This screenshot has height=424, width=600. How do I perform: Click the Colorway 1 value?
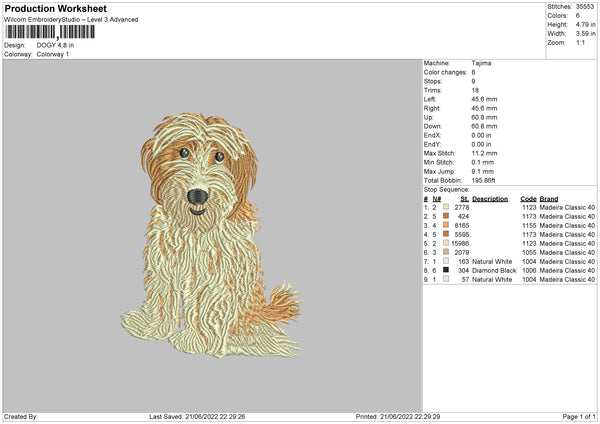point(55,53)
